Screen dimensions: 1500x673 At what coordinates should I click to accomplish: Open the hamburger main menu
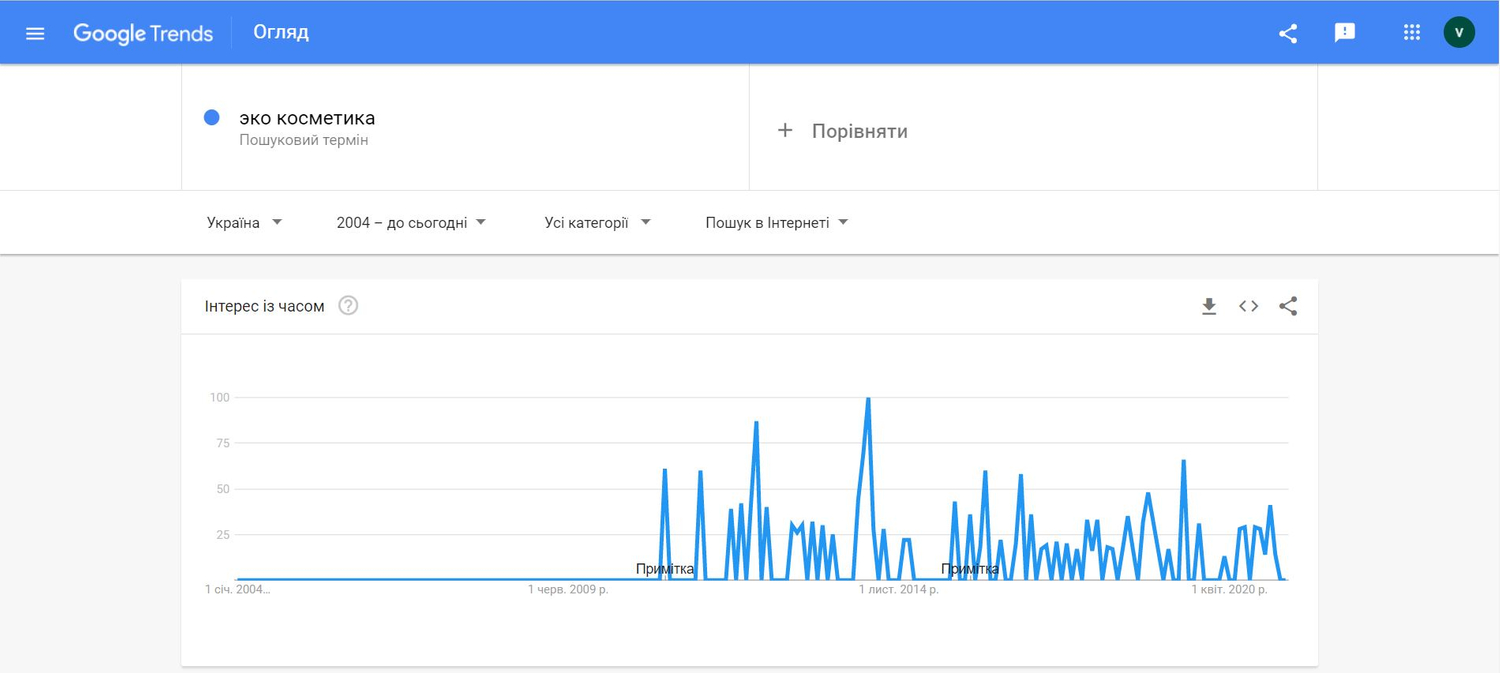[x=35, y=33]
